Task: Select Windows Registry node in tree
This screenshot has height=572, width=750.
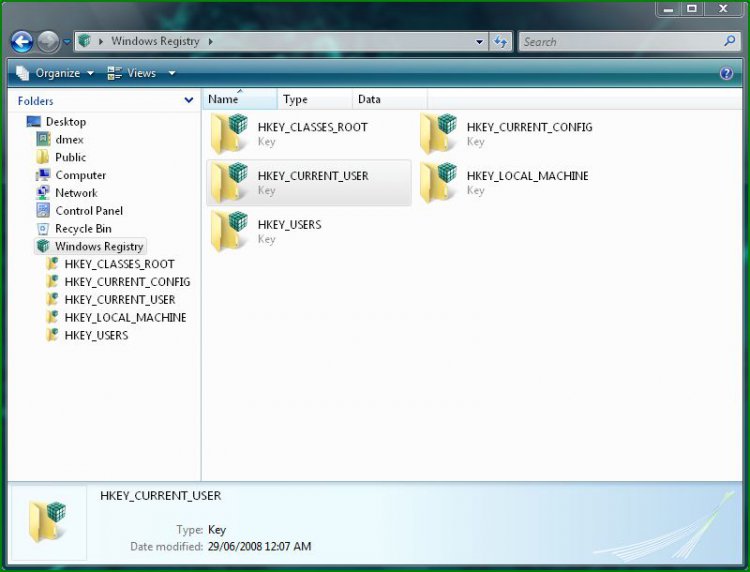Action: tap(99, 246)
